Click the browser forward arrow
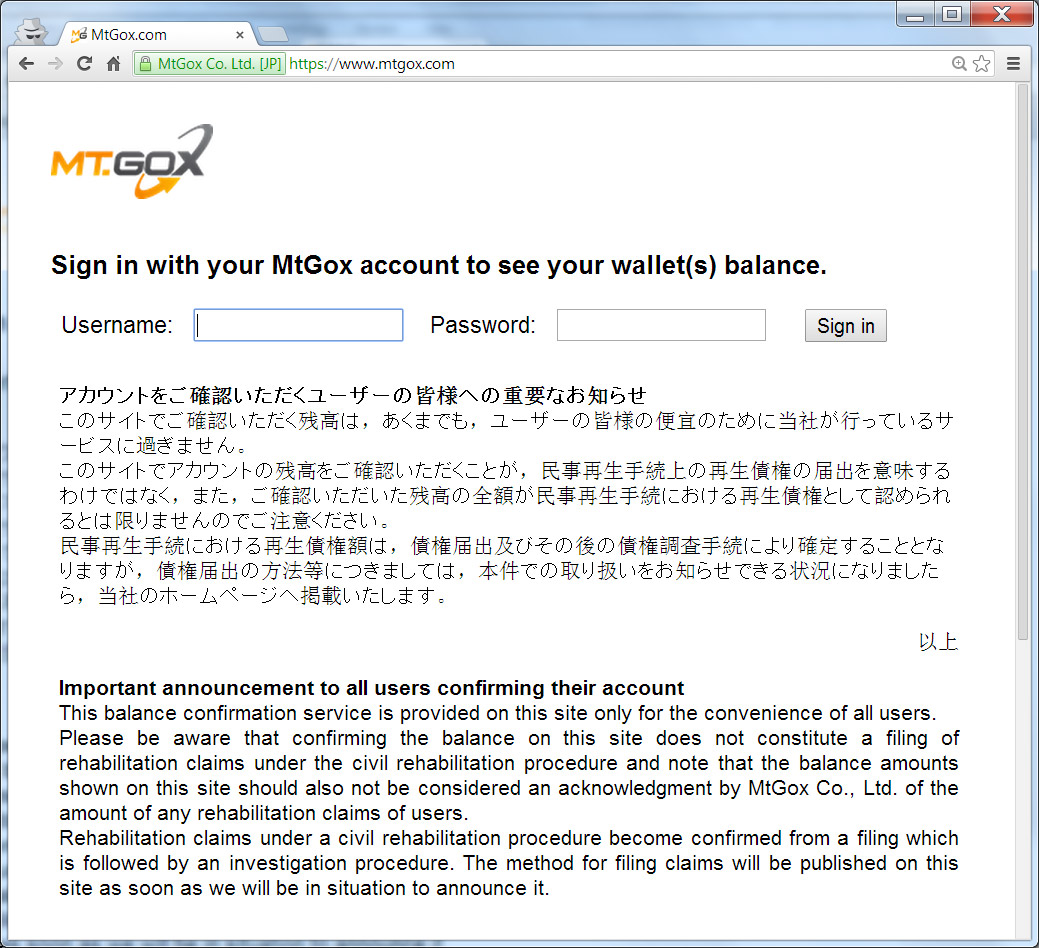 click(x=56, y=64)
